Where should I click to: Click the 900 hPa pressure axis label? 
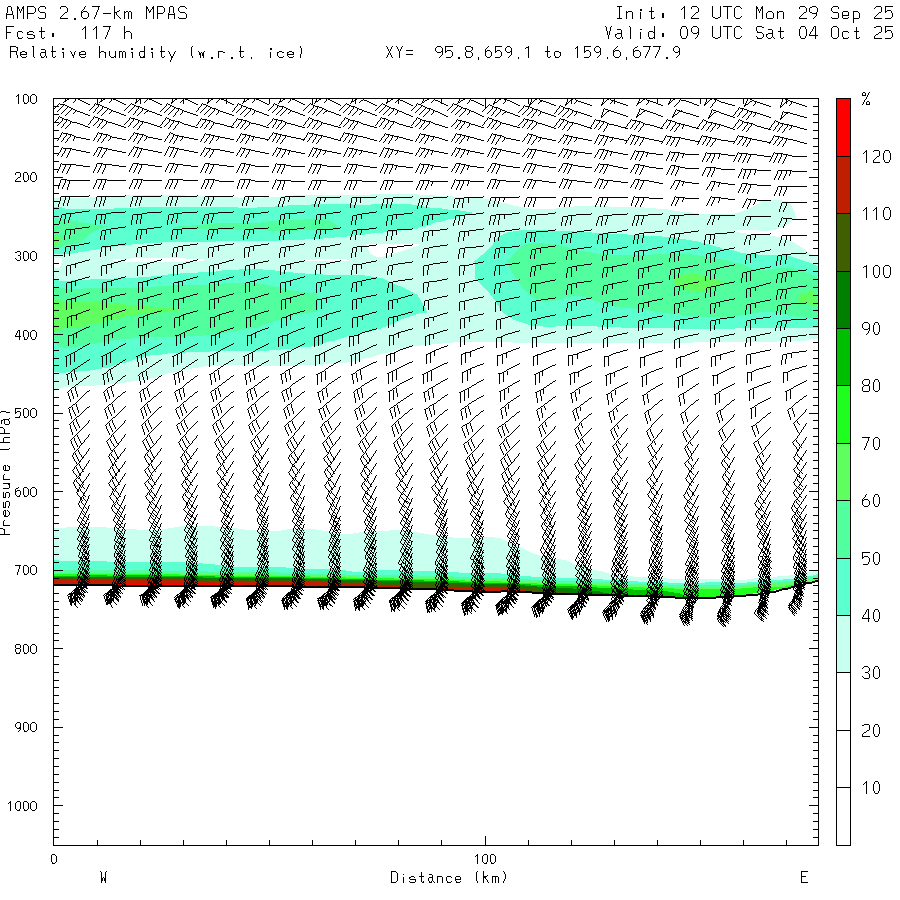[26, 727]
